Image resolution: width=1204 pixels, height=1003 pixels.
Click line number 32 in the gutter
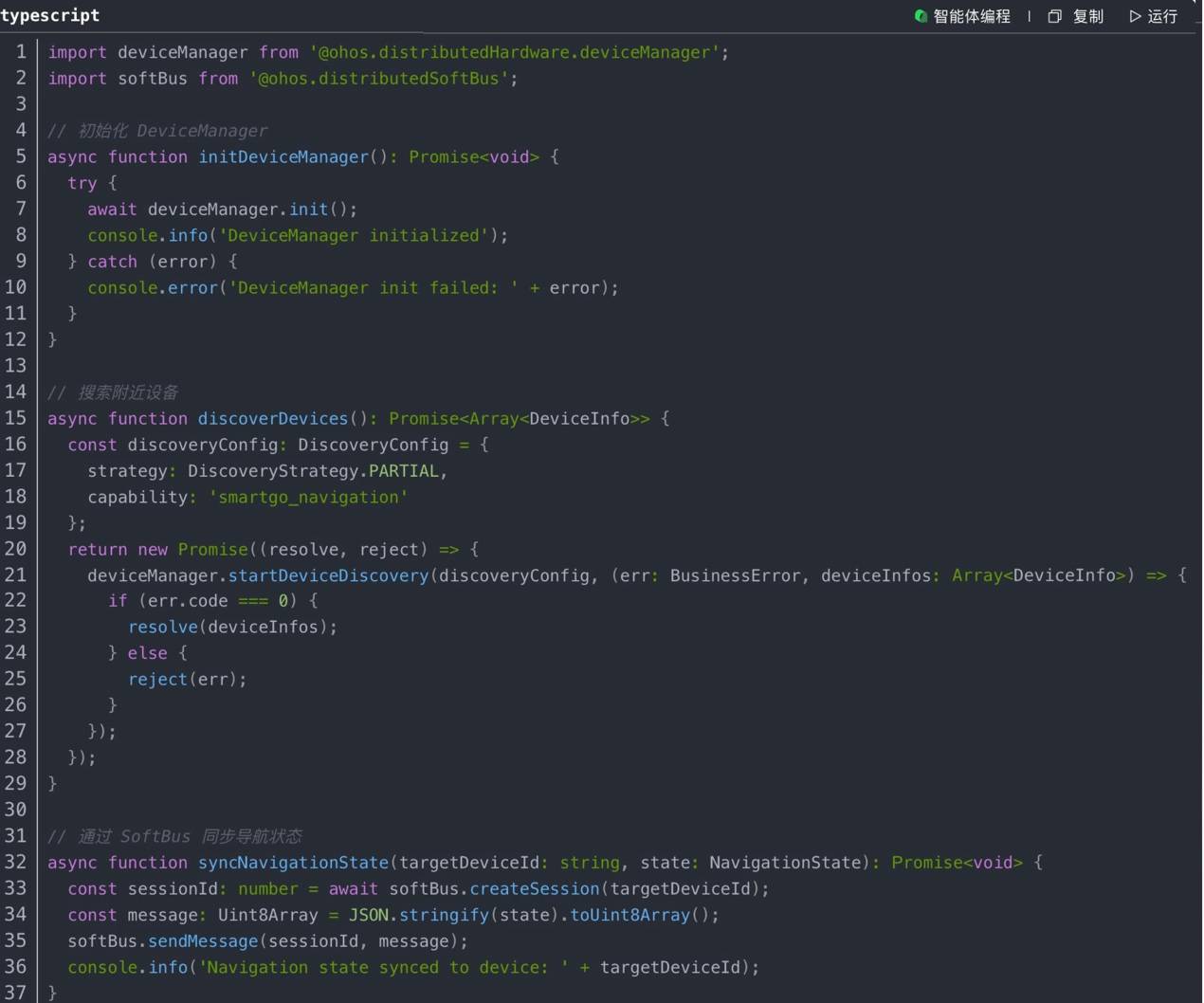tap(15, 862)
